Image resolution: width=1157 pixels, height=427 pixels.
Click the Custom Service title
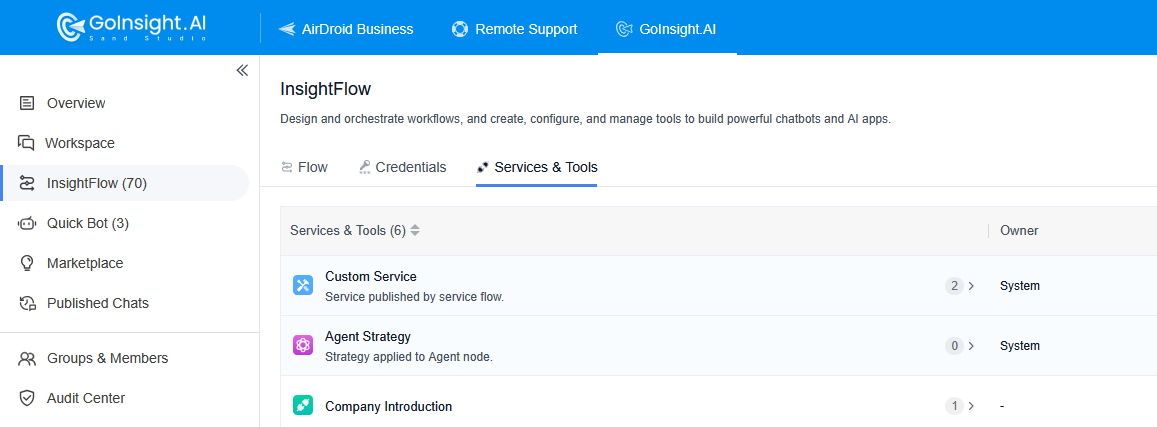coord(371,277)
